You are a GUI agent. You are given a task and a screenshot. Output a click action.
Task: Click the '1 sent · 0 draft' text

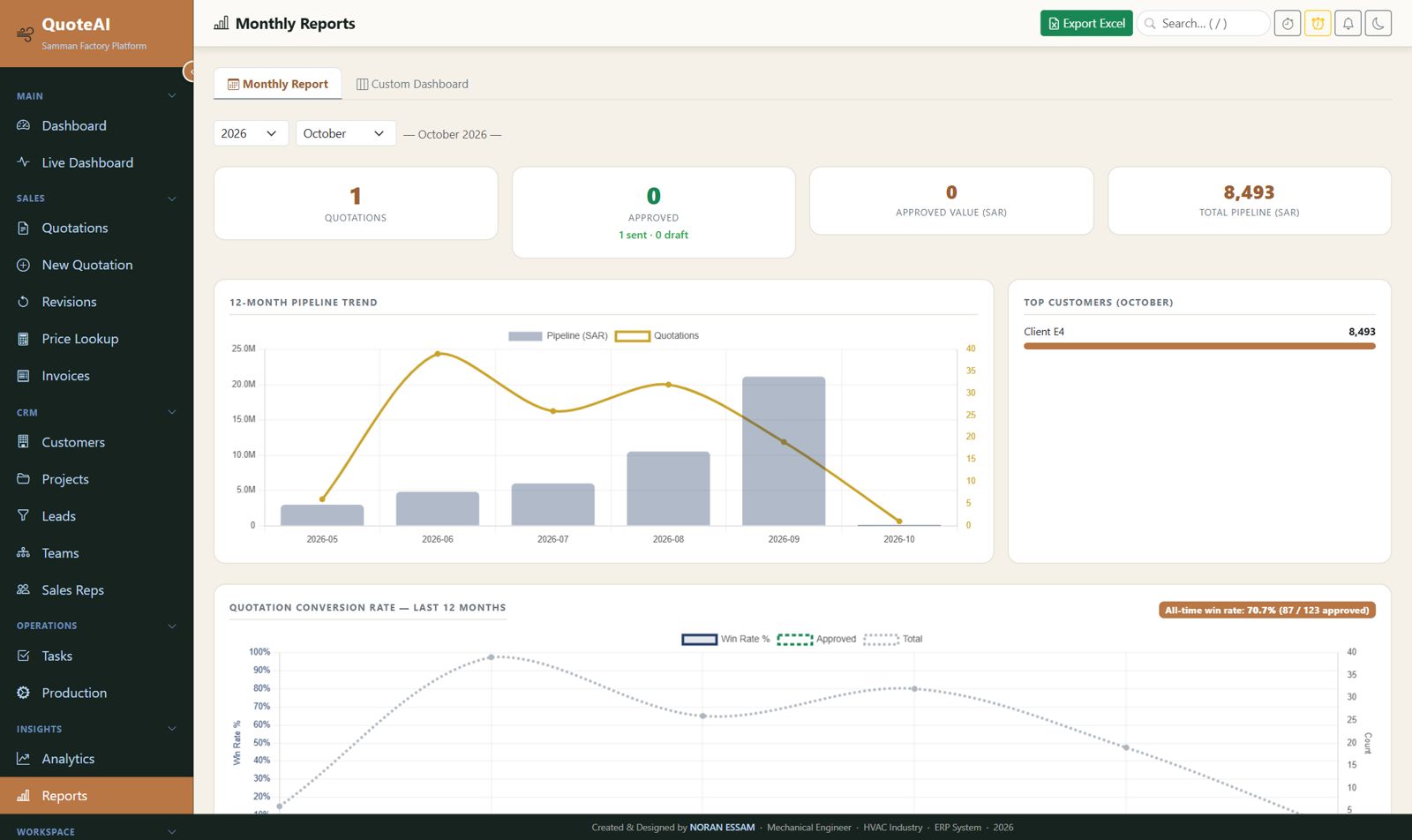653,235
